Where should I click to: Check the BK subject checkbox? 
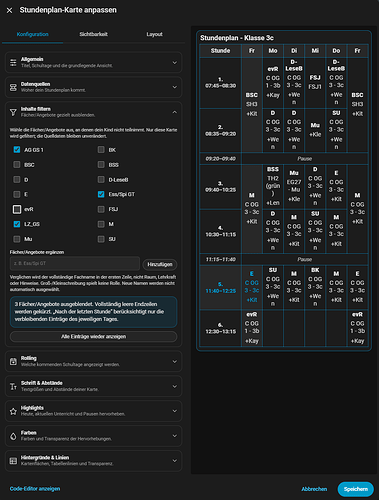[x=101, y=150]
